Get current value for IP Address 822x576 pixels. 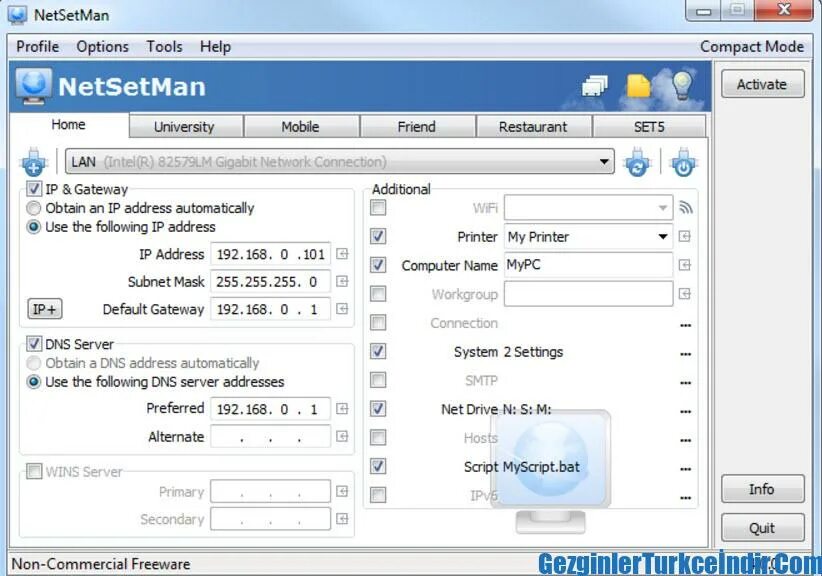pos(342,254)
